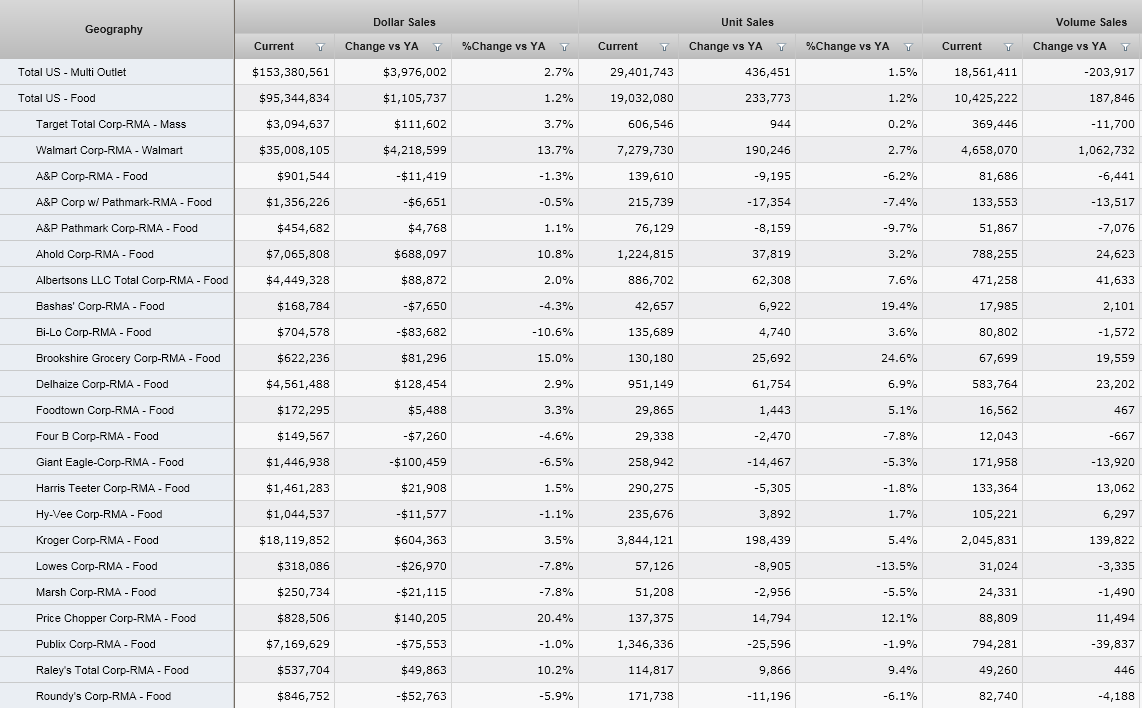
Task: Open filter for Unit Sales Change vs YA
Action: pos(781,47)
